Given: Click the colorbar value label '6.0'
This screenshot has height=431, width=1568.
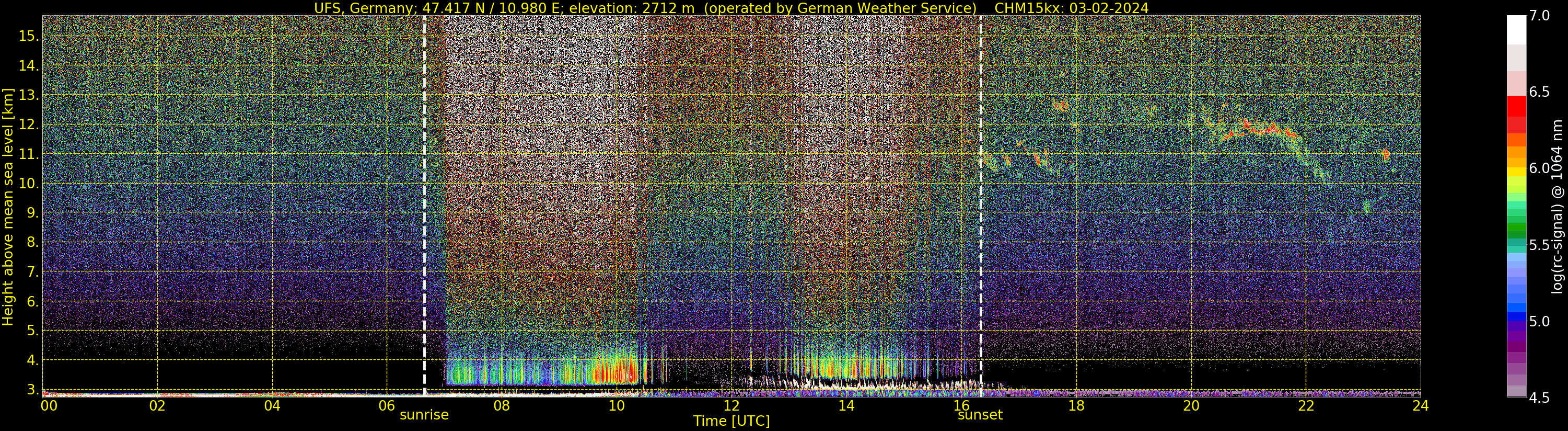Looking at the screenshot, I should 1539,168.
